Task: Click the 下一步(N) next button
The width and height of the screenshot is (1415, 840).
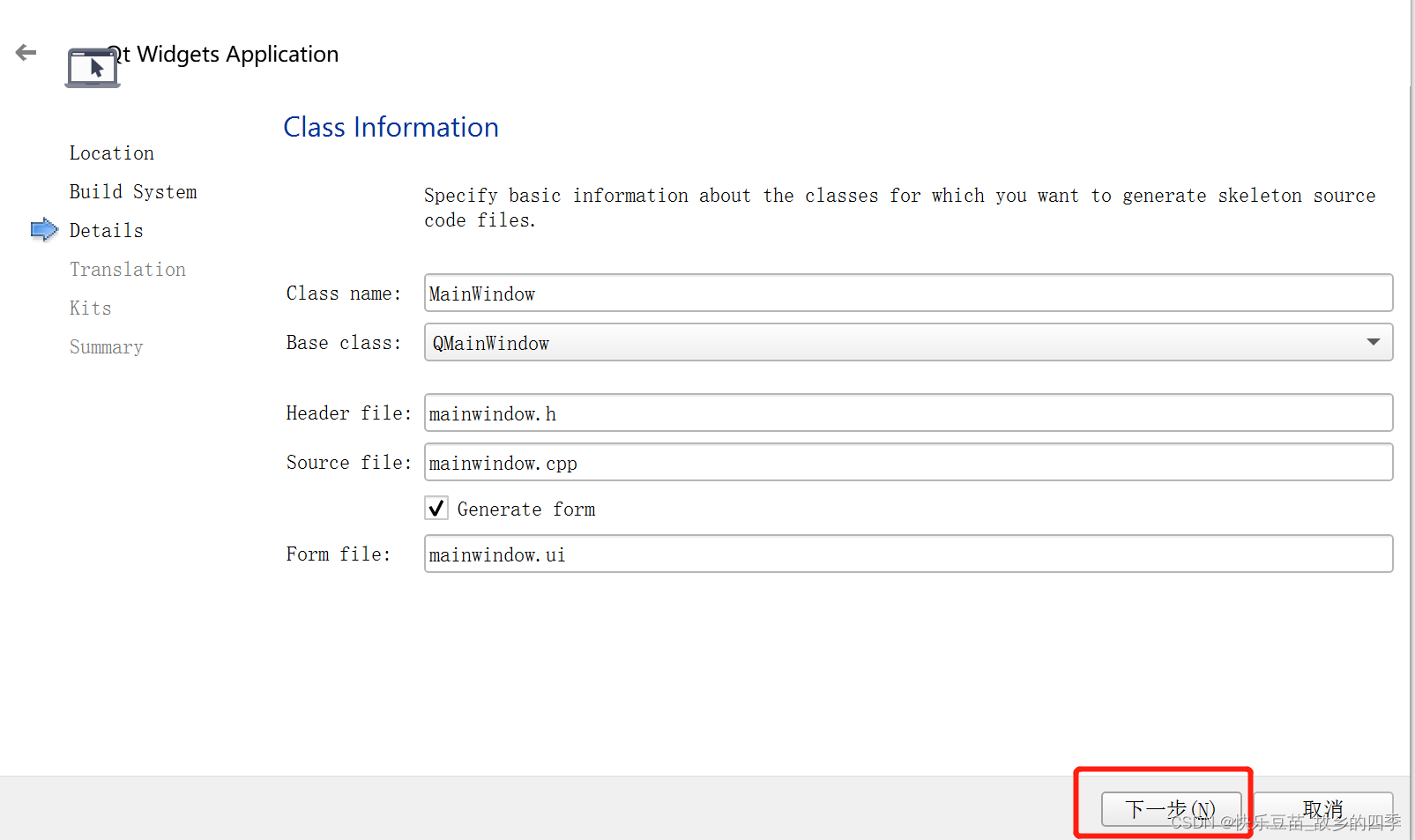Action: point(1171,808)
